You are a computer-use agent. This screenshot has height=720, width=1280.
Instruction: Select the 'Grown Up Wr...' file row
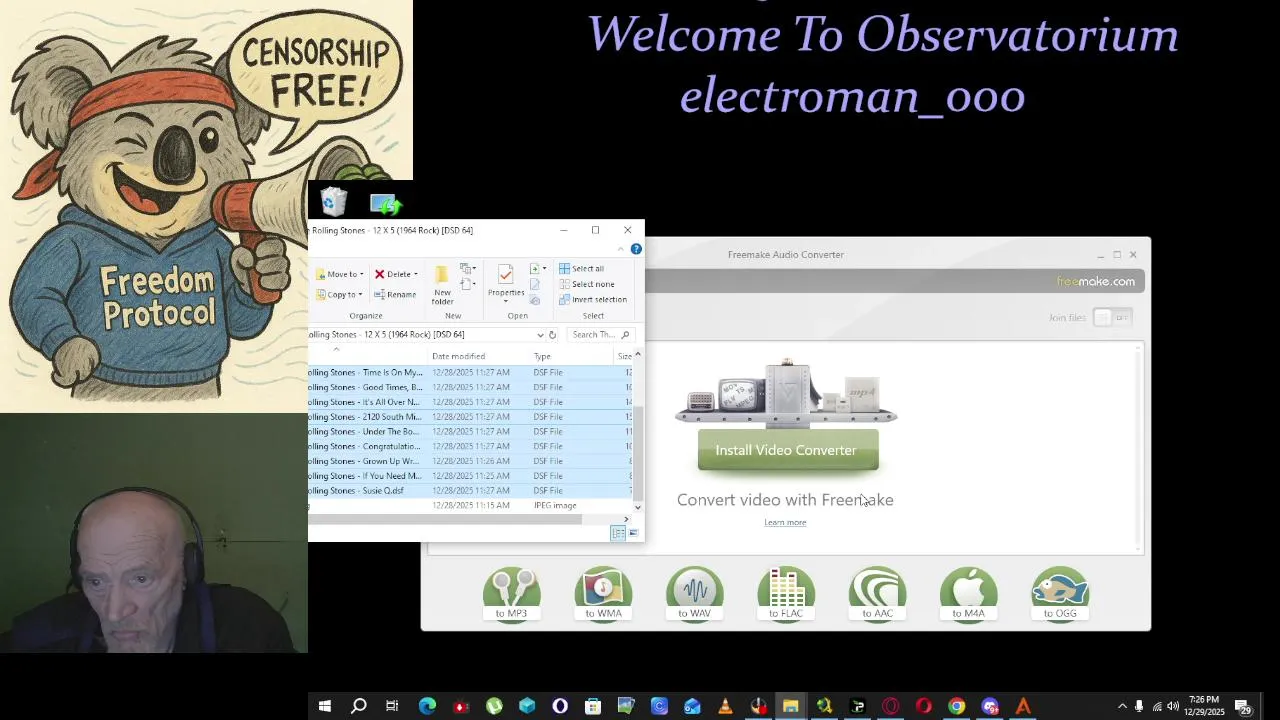pyautogui.click(x=470, y=461)
